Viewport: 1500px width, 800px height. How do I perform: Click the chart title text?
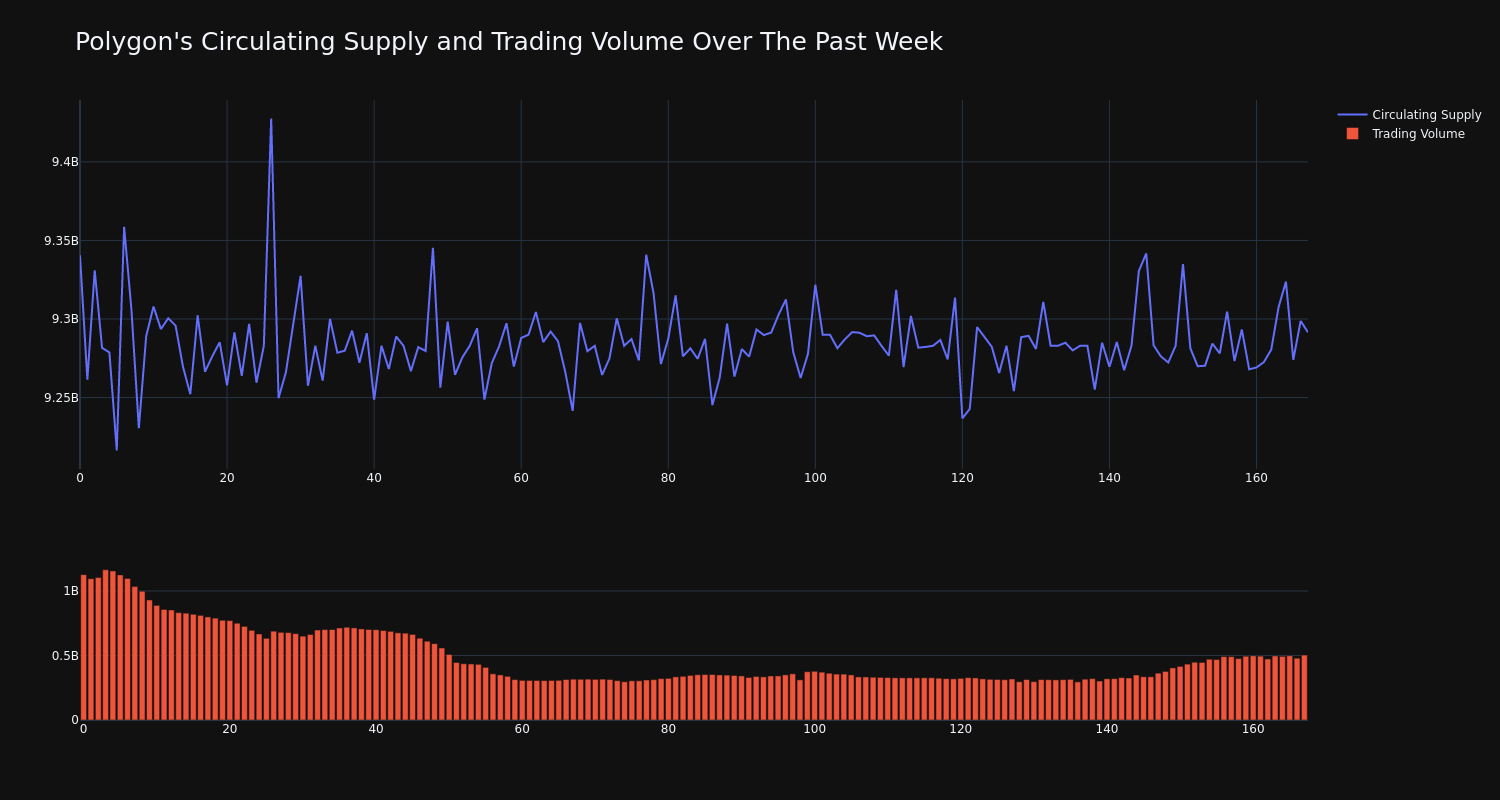coord(508,42)
